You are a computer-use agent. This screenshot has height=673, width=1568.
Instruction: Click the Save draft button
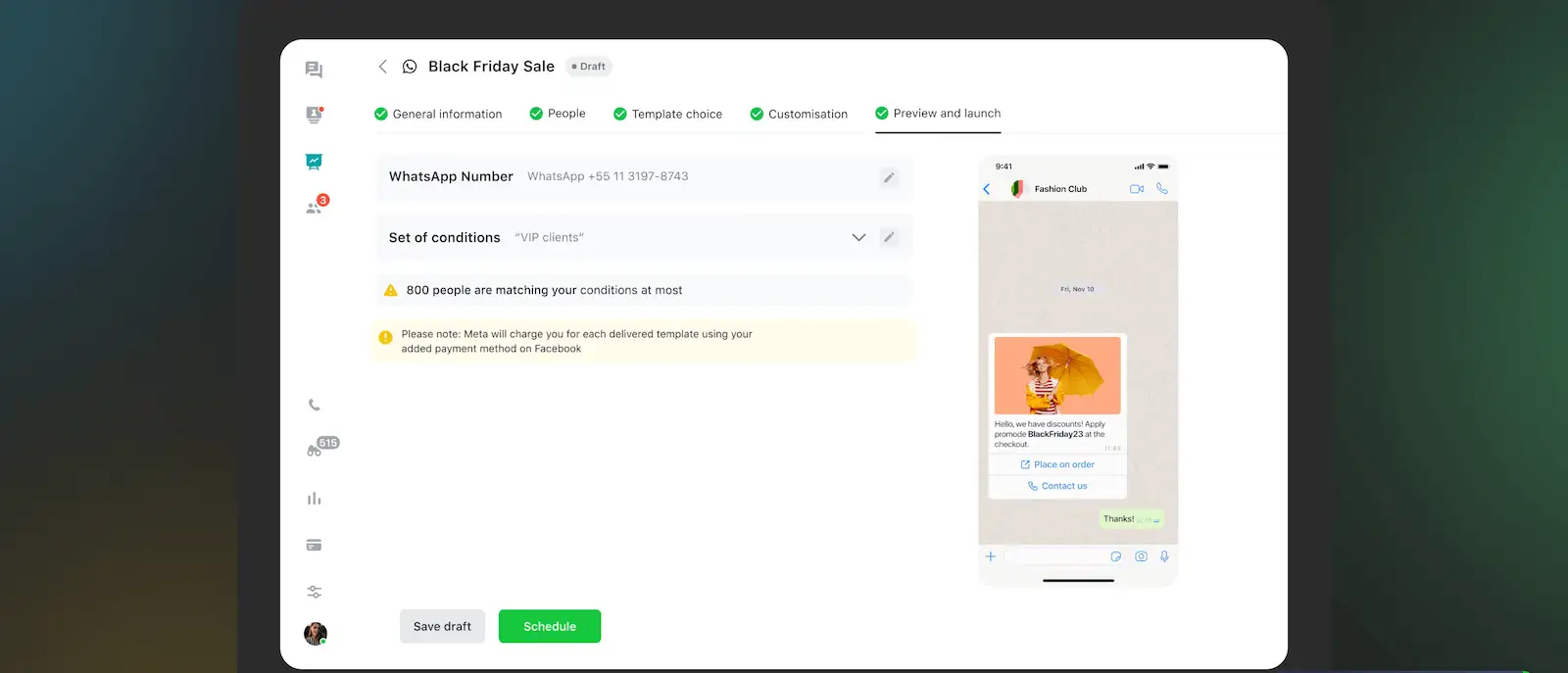pos(442,626)
